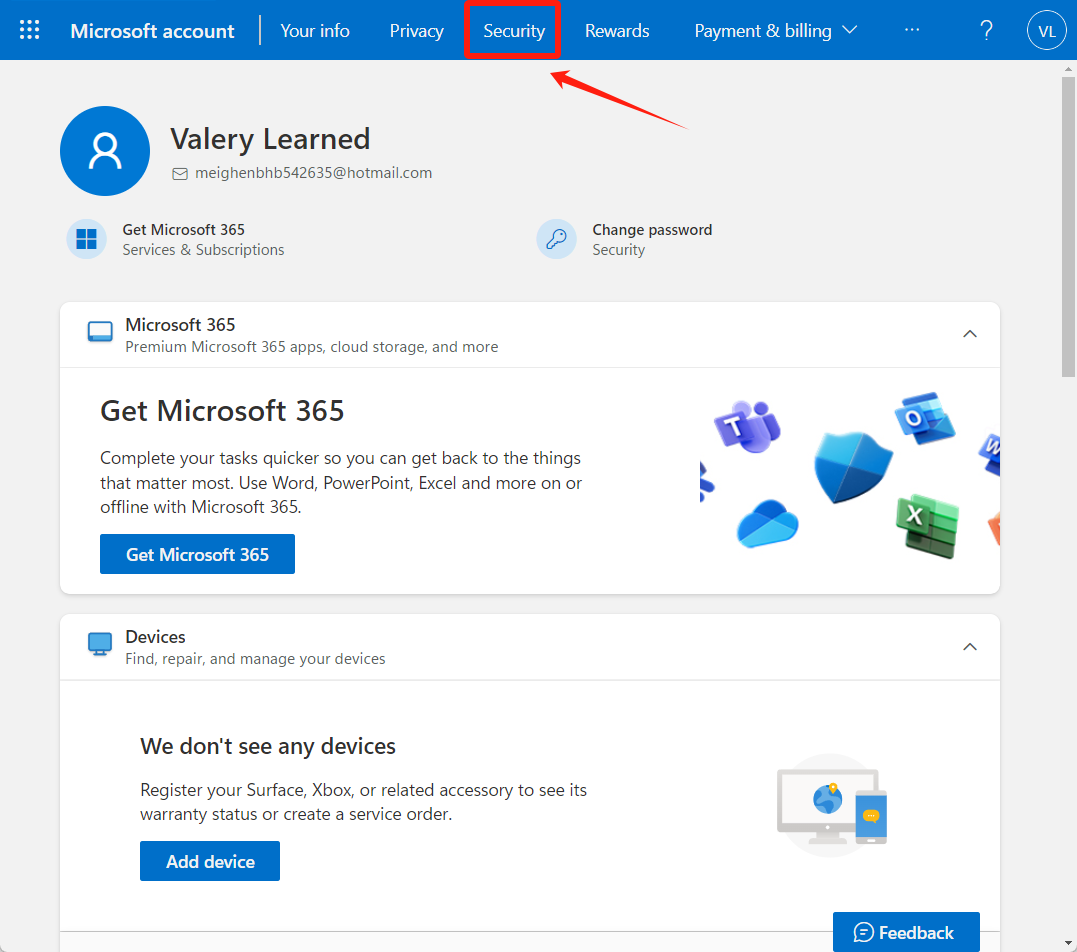The image size is (1077, 952).
Task: Open the Rewards tab
Action: tap(617, 30)
